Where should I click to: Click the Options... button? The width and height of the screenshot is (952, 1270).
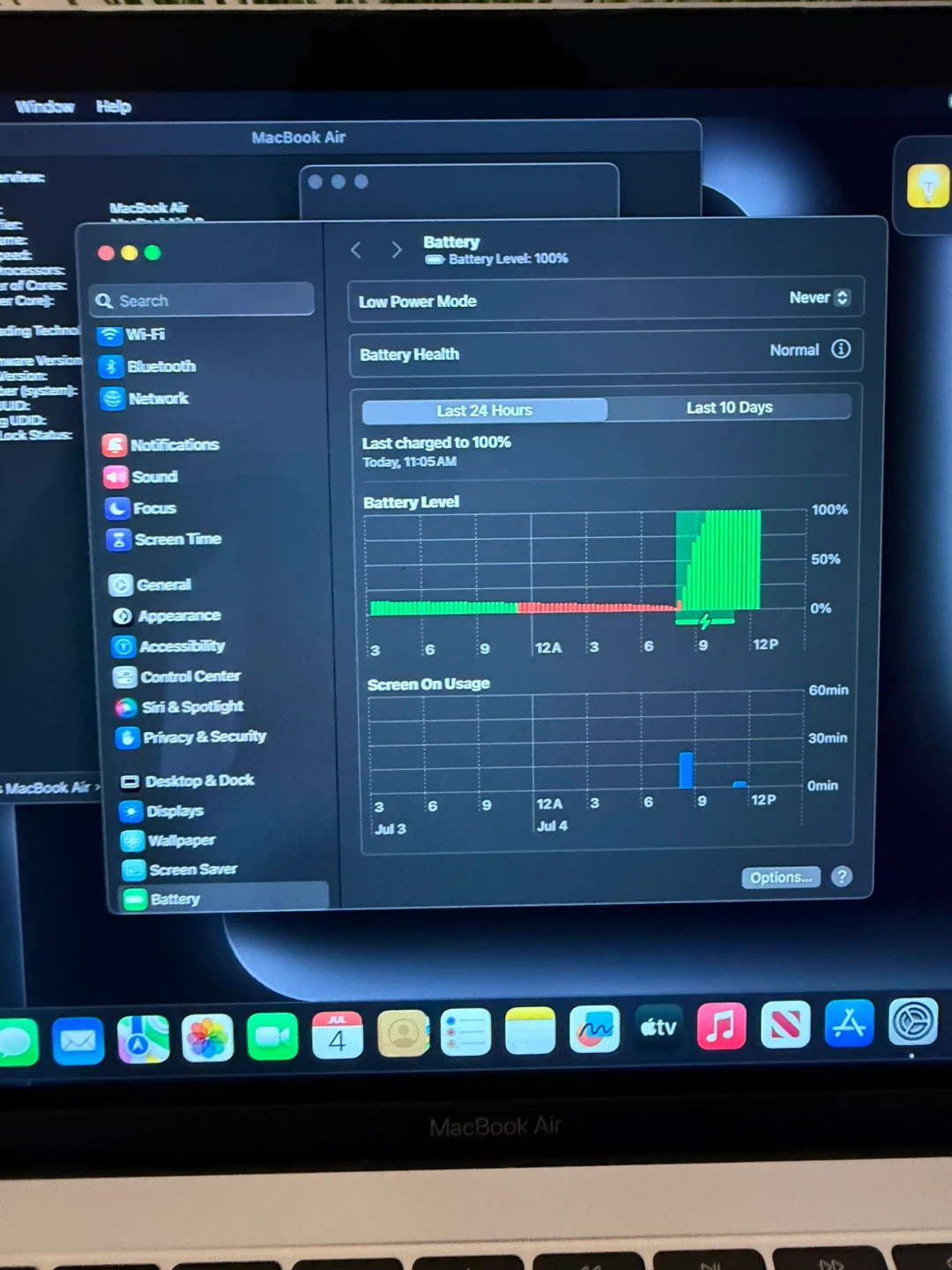(781, 878)
